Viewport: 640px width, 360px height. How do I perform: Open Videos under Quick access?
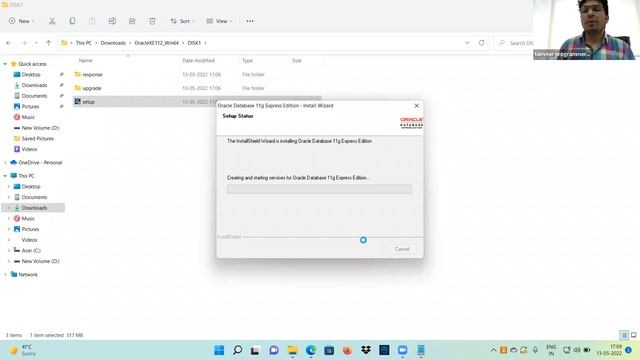point(29,149)
